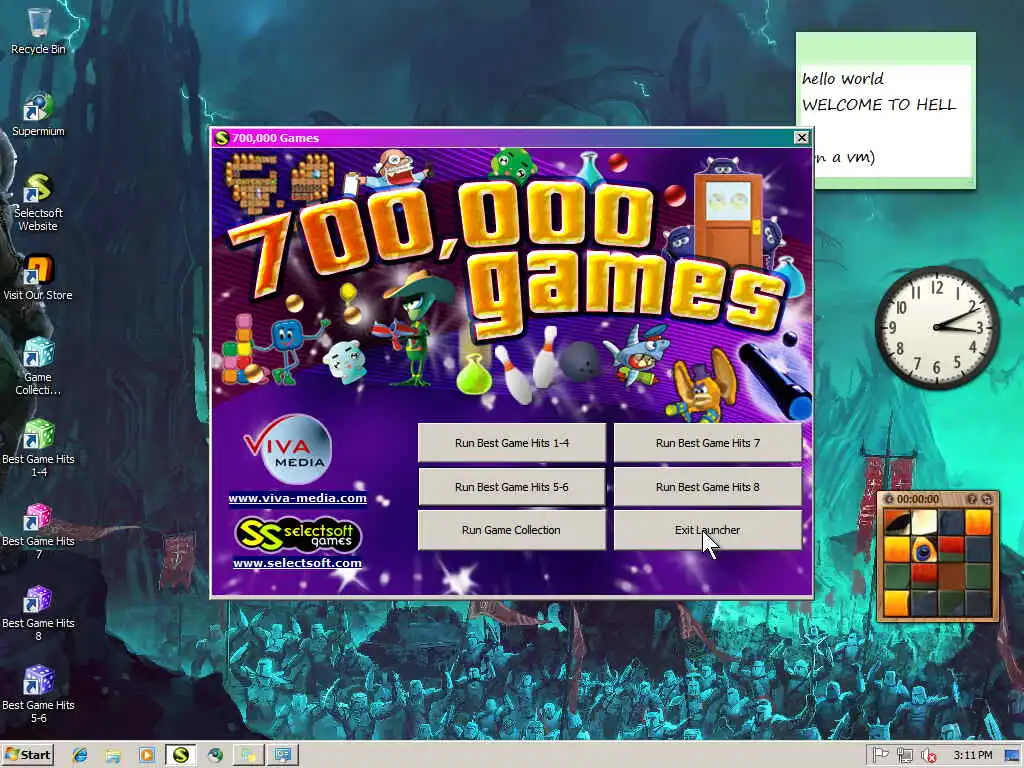Click the Exit Launcher button
1024x768 pixels.
coord(707,530)
